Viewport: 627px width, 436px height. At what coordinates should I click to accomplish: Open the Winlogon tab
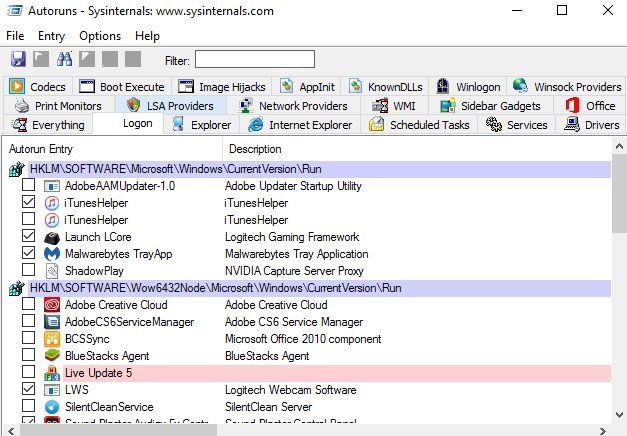coord(468,87)
